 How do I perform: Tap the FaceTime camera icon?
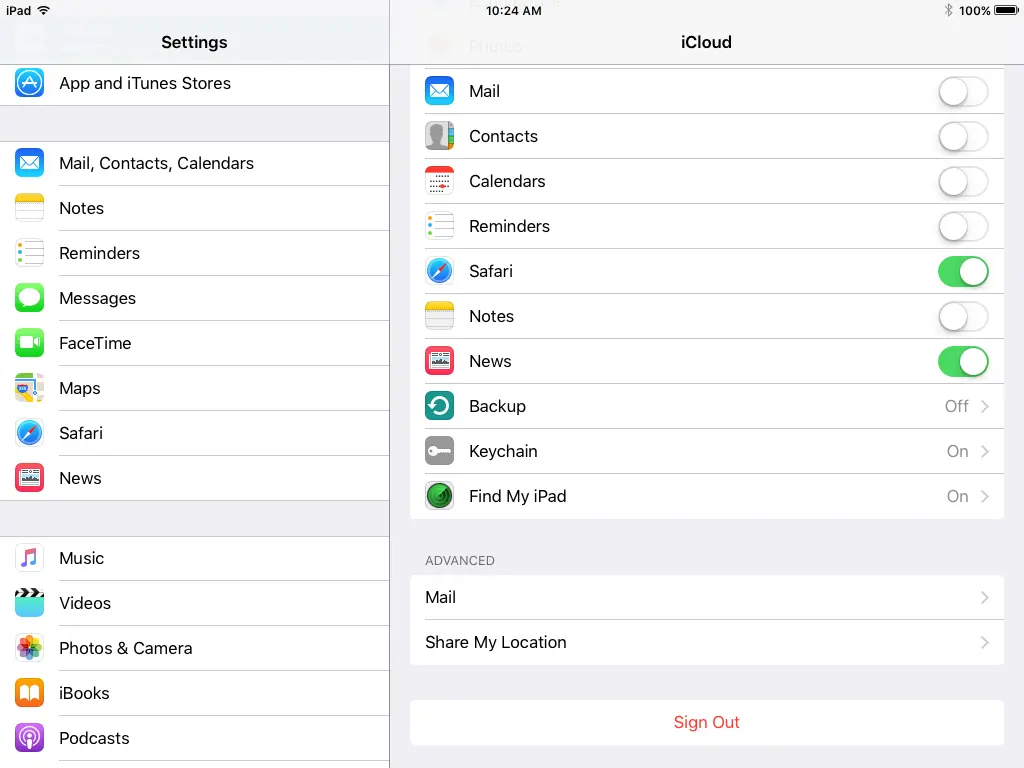(29, 343)
